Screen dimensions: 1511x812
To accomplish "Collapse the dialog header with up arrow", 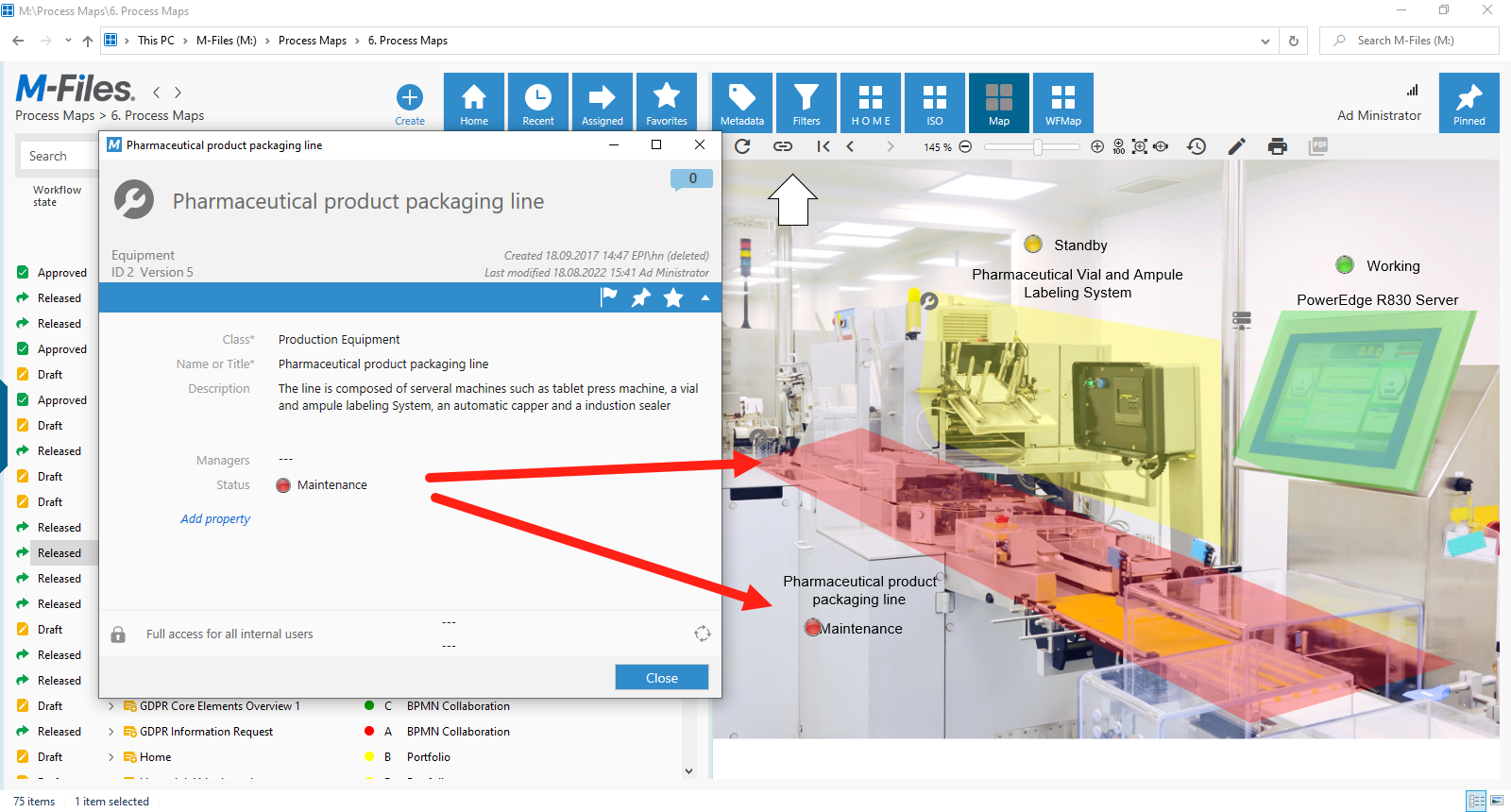I will coord(705,298).
